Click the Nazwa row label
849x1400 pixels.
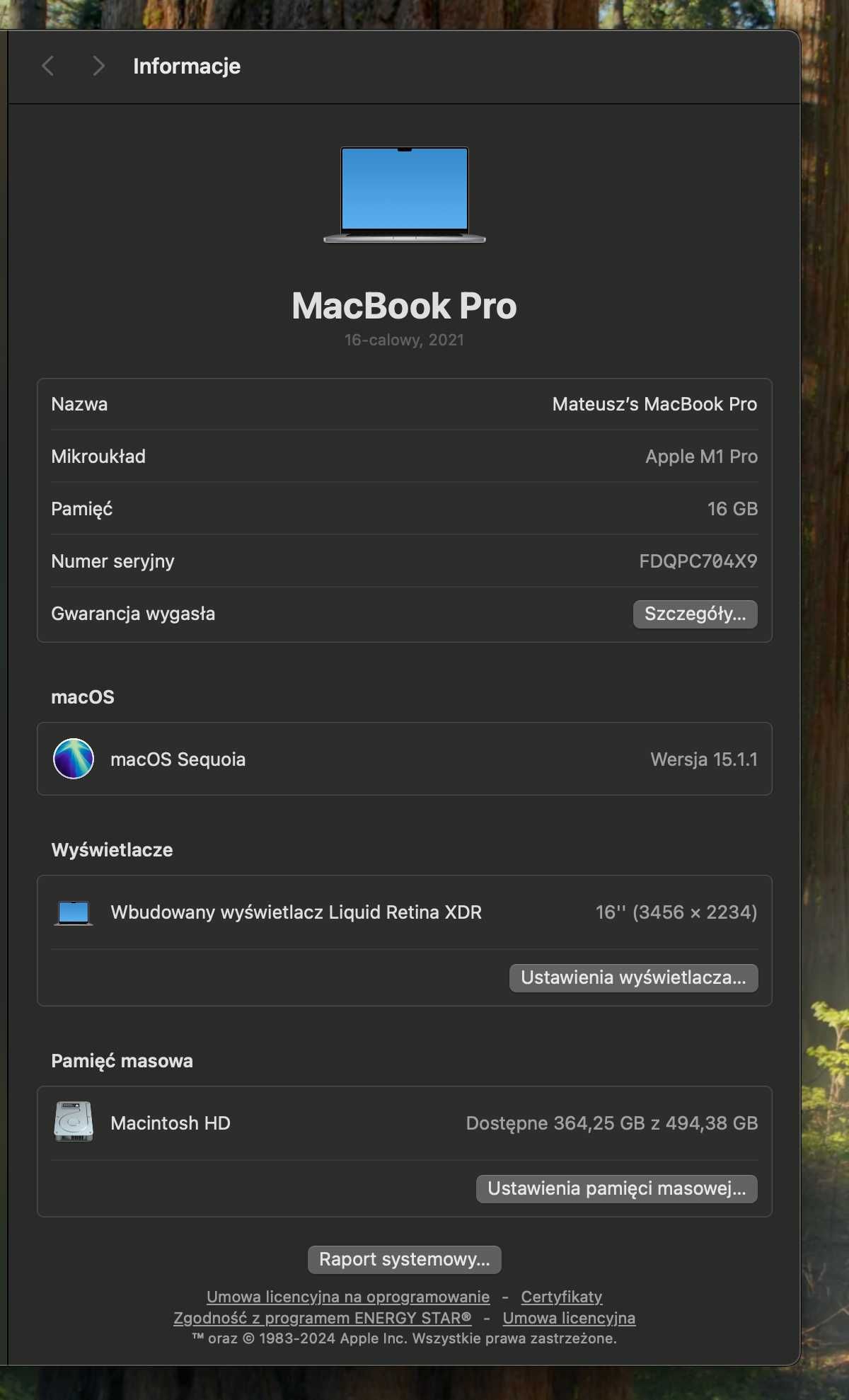point(79,404)
